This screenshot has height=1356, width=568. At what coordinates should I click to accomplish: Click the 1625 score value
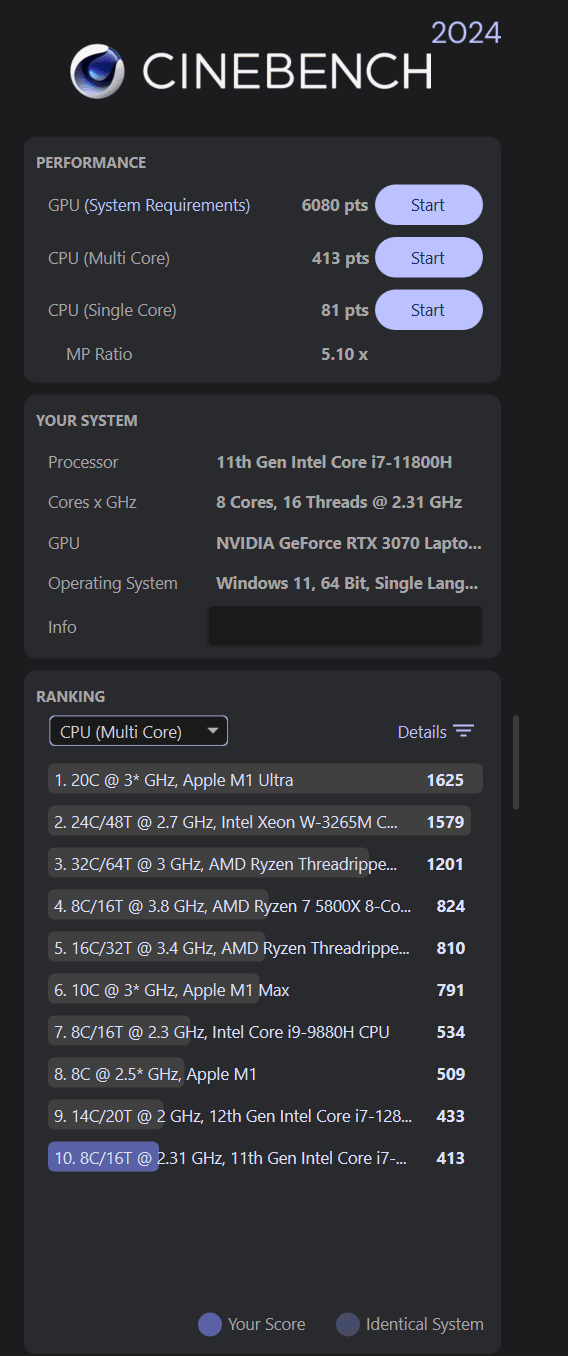pyautogui.click(x=445, y=779)
